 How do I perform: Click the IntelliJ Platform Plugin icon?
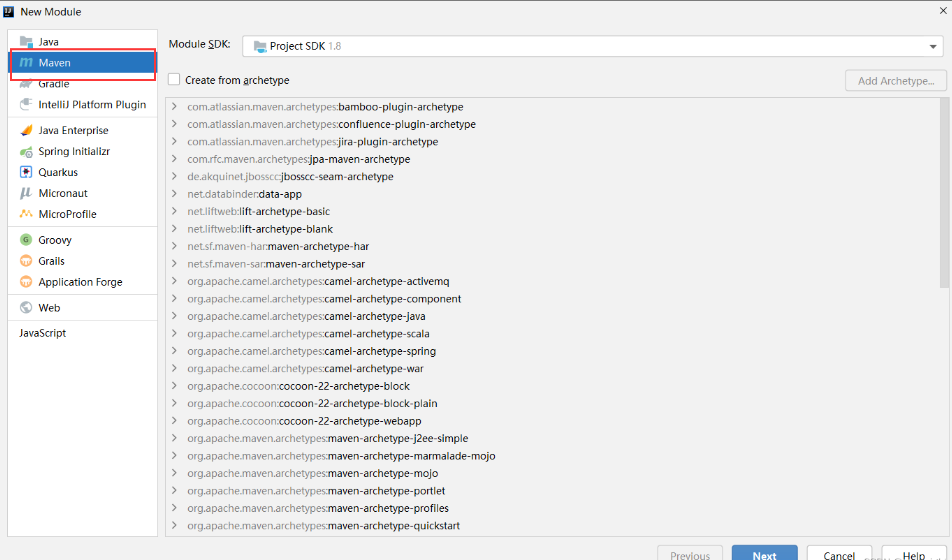pos(26,104)
